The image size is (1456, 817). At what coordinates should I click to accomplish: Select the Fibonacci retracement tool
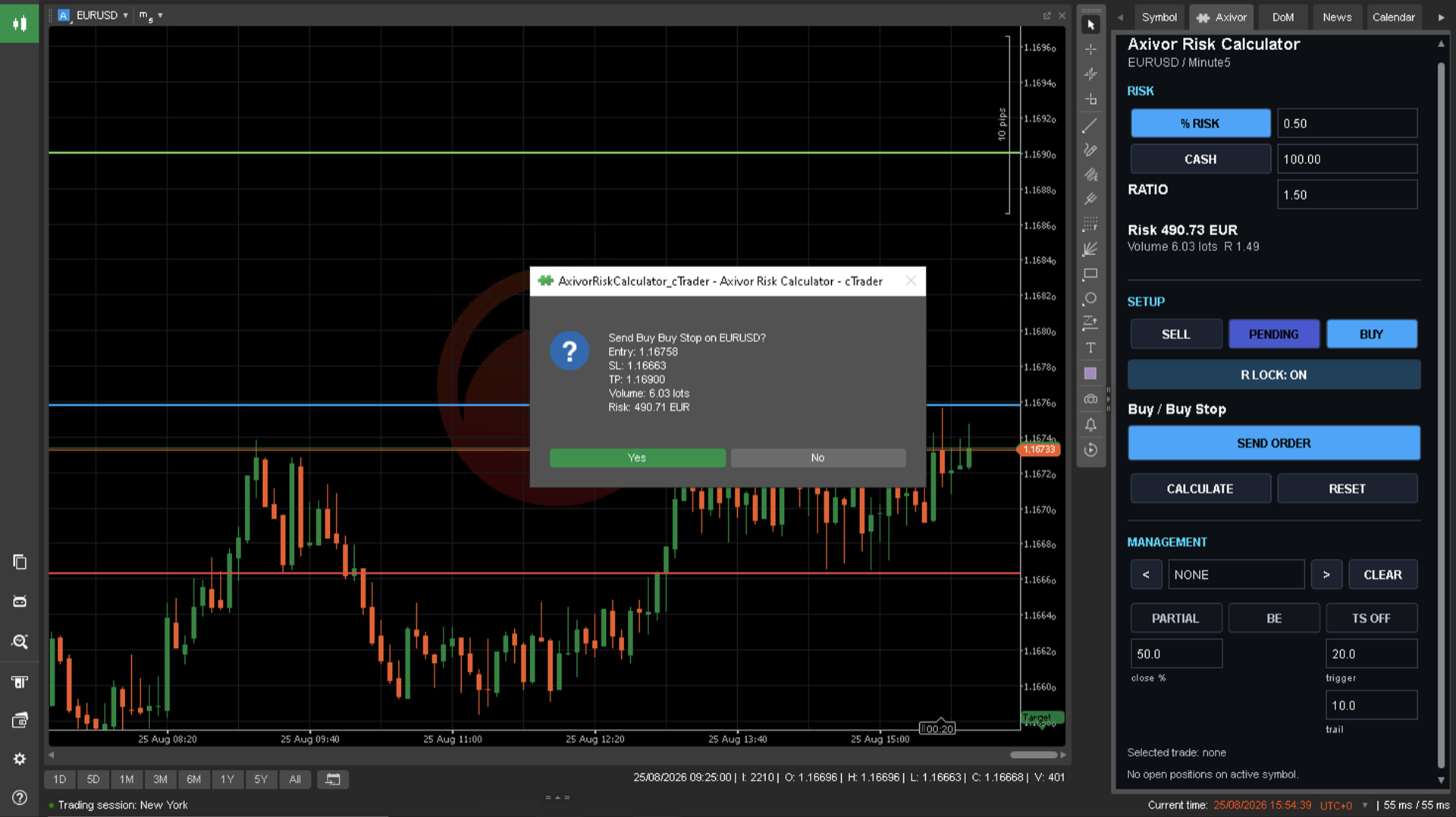click(1090, 224)
